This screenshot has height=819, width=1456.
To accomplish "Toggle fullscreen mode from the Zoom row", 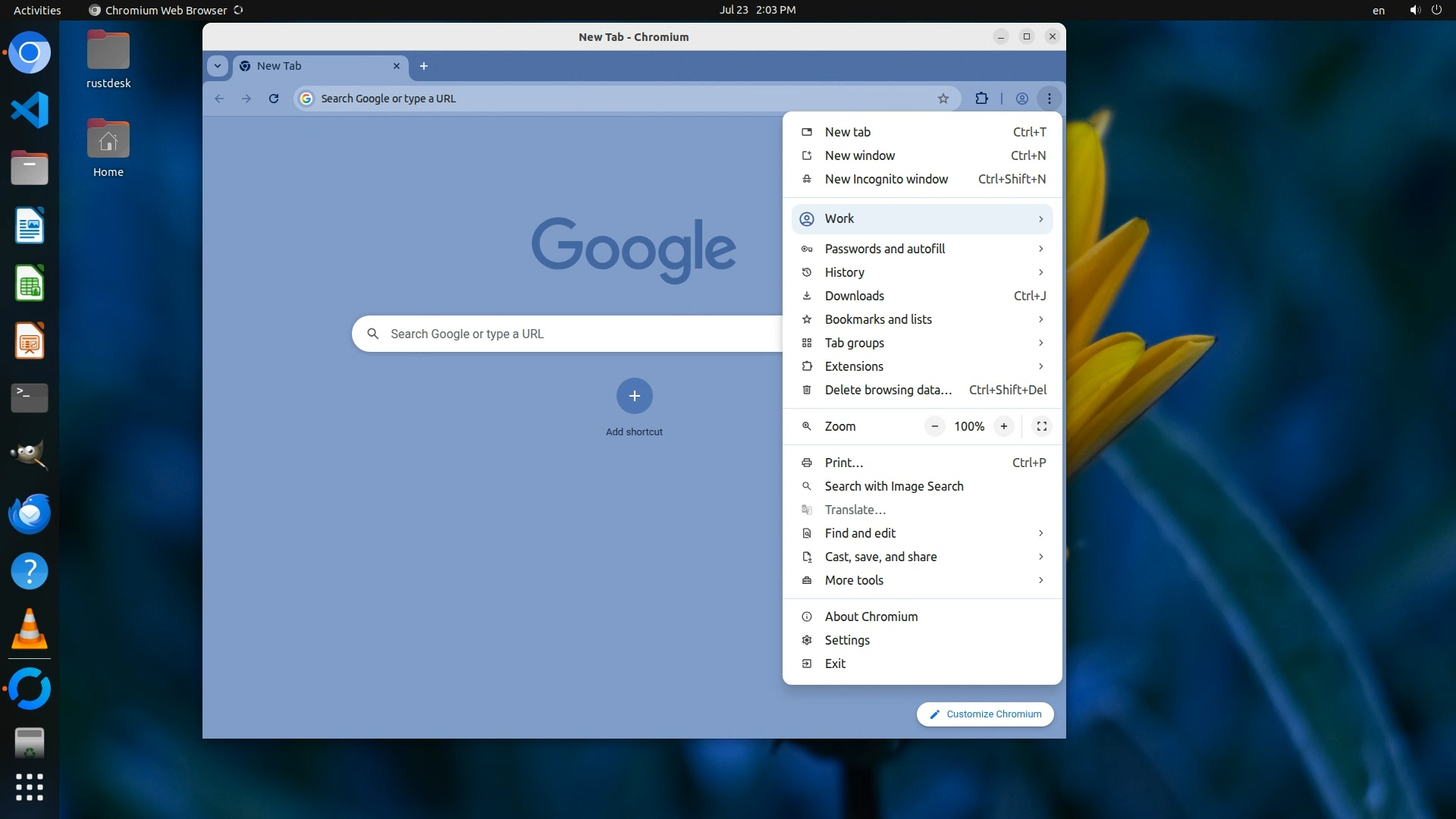I will (1042, 426).
